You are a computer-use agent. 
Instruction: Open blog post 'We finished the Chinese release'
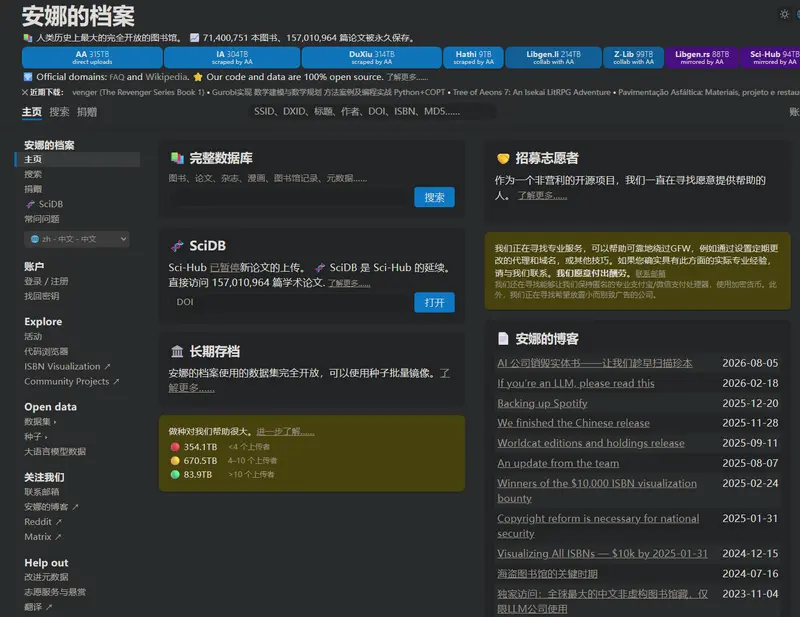(x=573, y=423)
